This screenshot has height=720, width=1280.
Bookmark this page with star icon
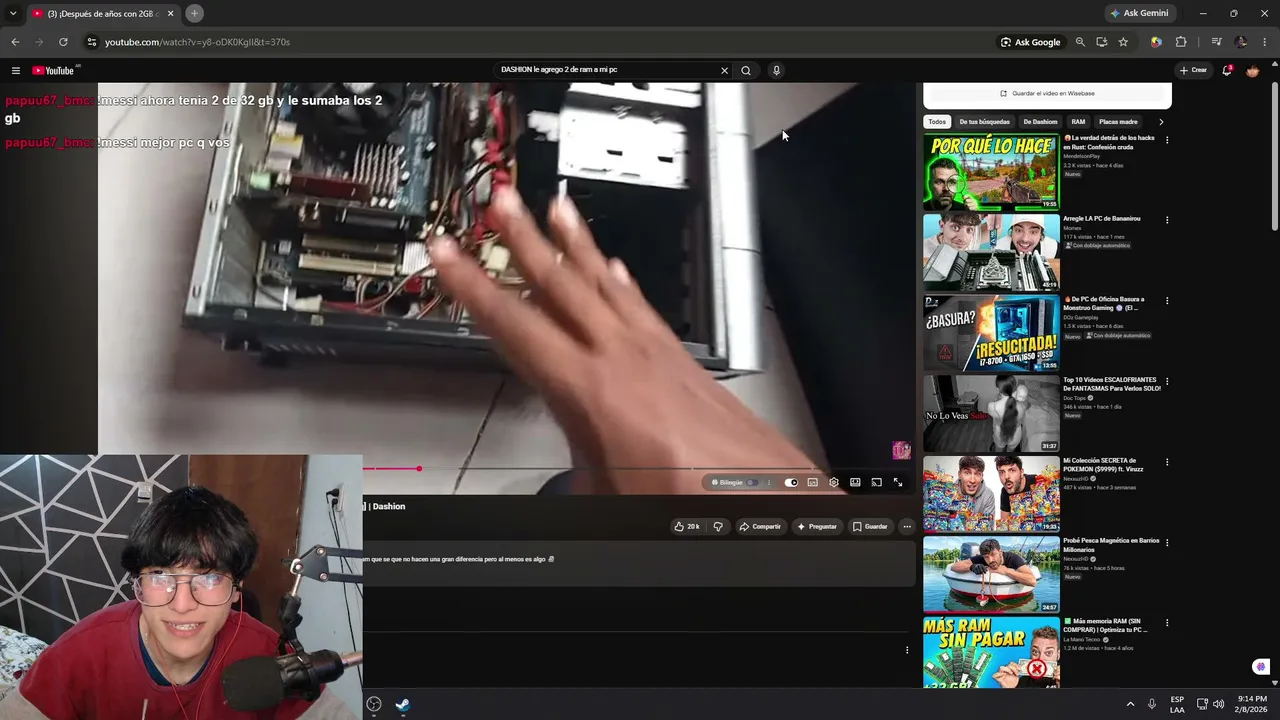pyautogui.click(x=1123, y=42)
